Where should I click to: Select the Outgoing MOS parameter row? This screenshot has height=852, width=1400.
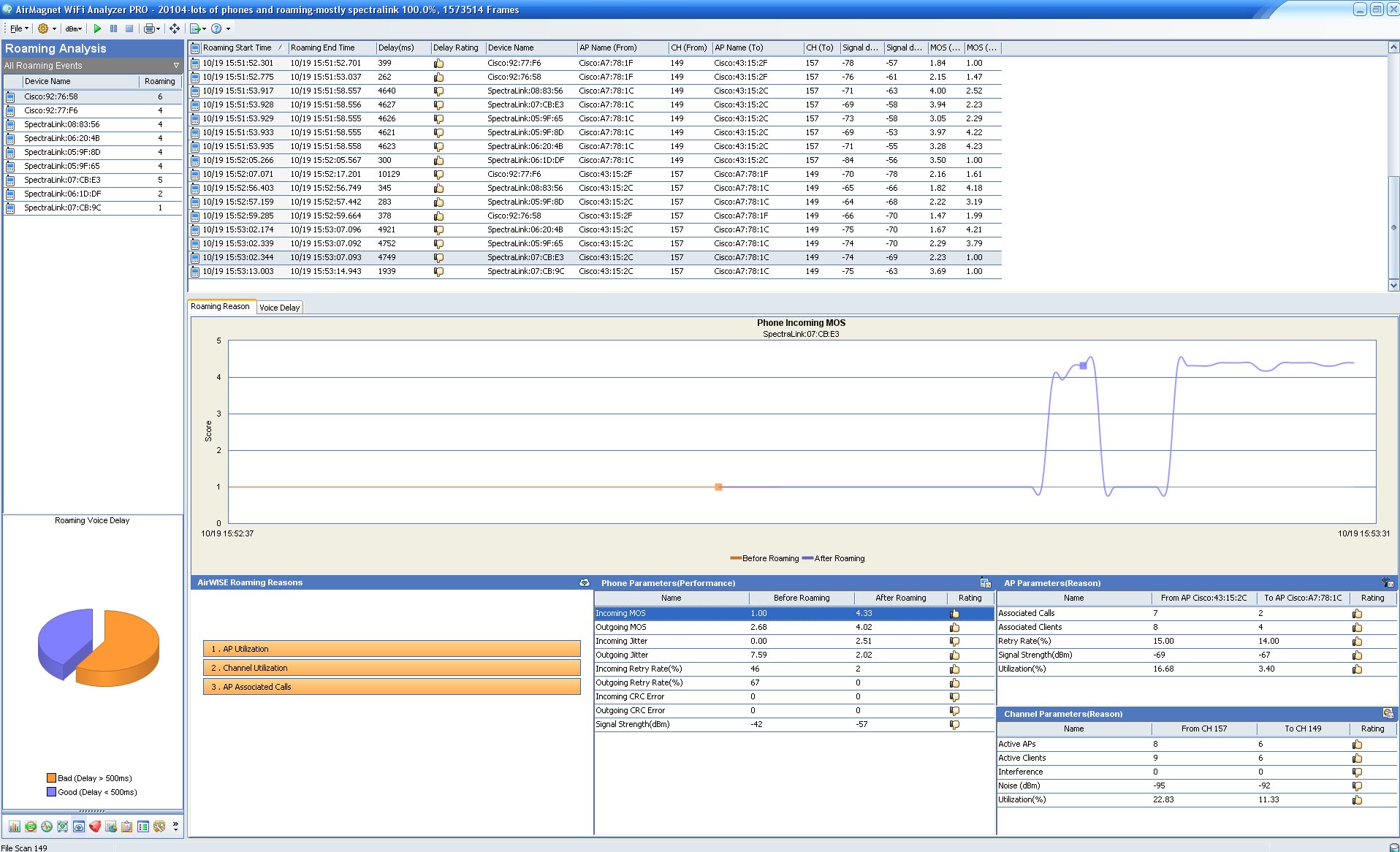794,628
